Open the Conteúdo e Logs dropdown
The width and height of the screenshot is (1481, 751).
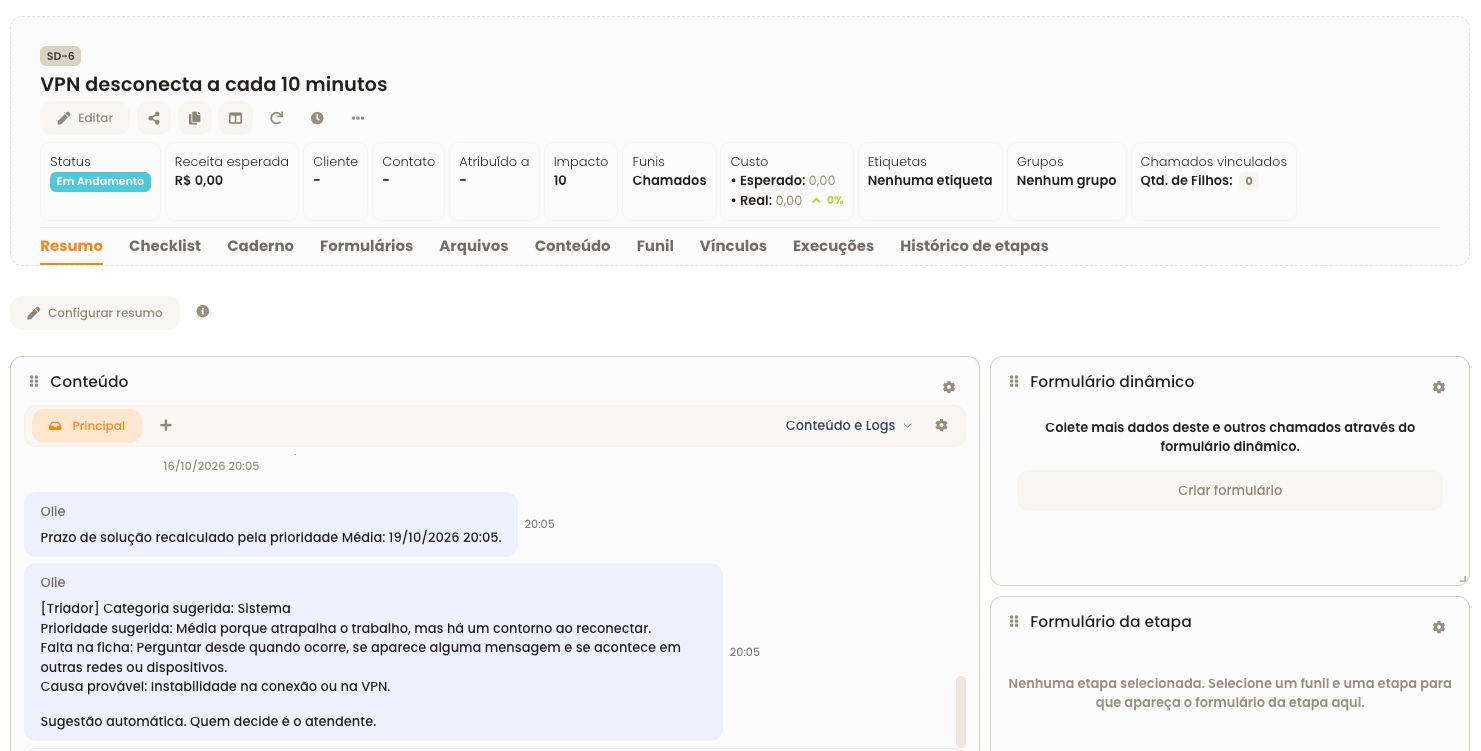pyautogui.click(x=849, y=425)
